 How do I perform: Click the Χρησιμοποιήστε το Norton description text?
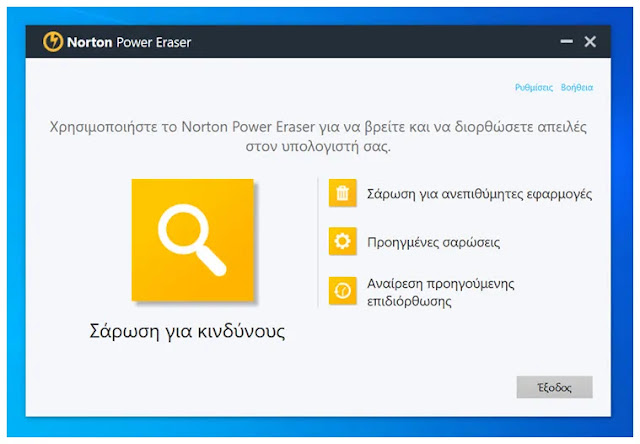click(318, 136)
